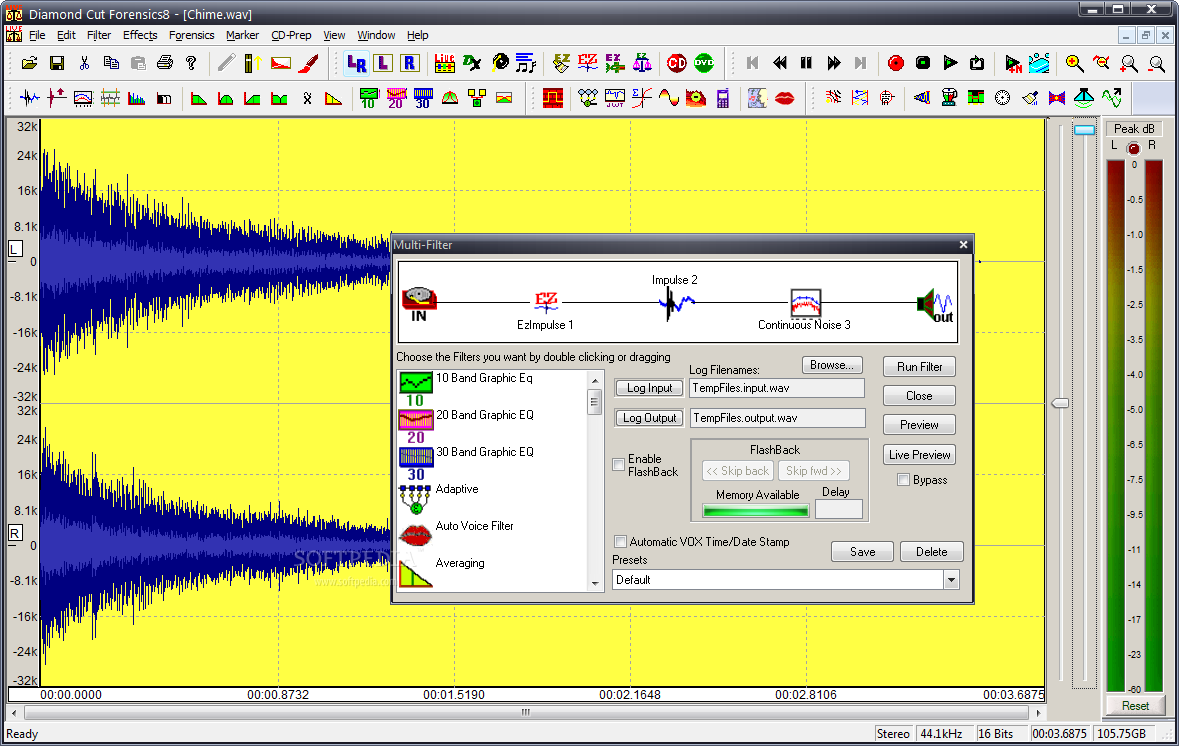Reset the Peak dB meter

click(1135, 706)
